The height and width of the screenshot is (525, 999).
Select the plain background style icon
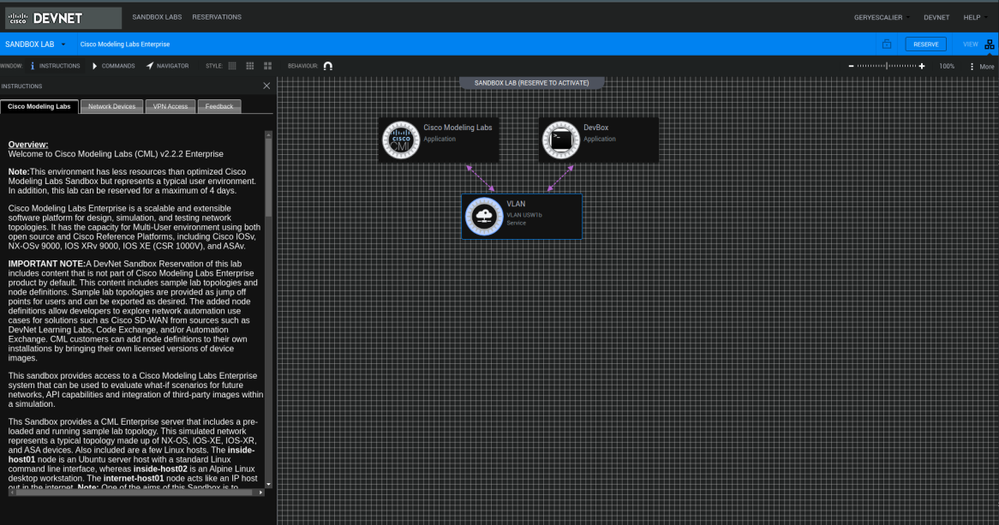[232, 66]
